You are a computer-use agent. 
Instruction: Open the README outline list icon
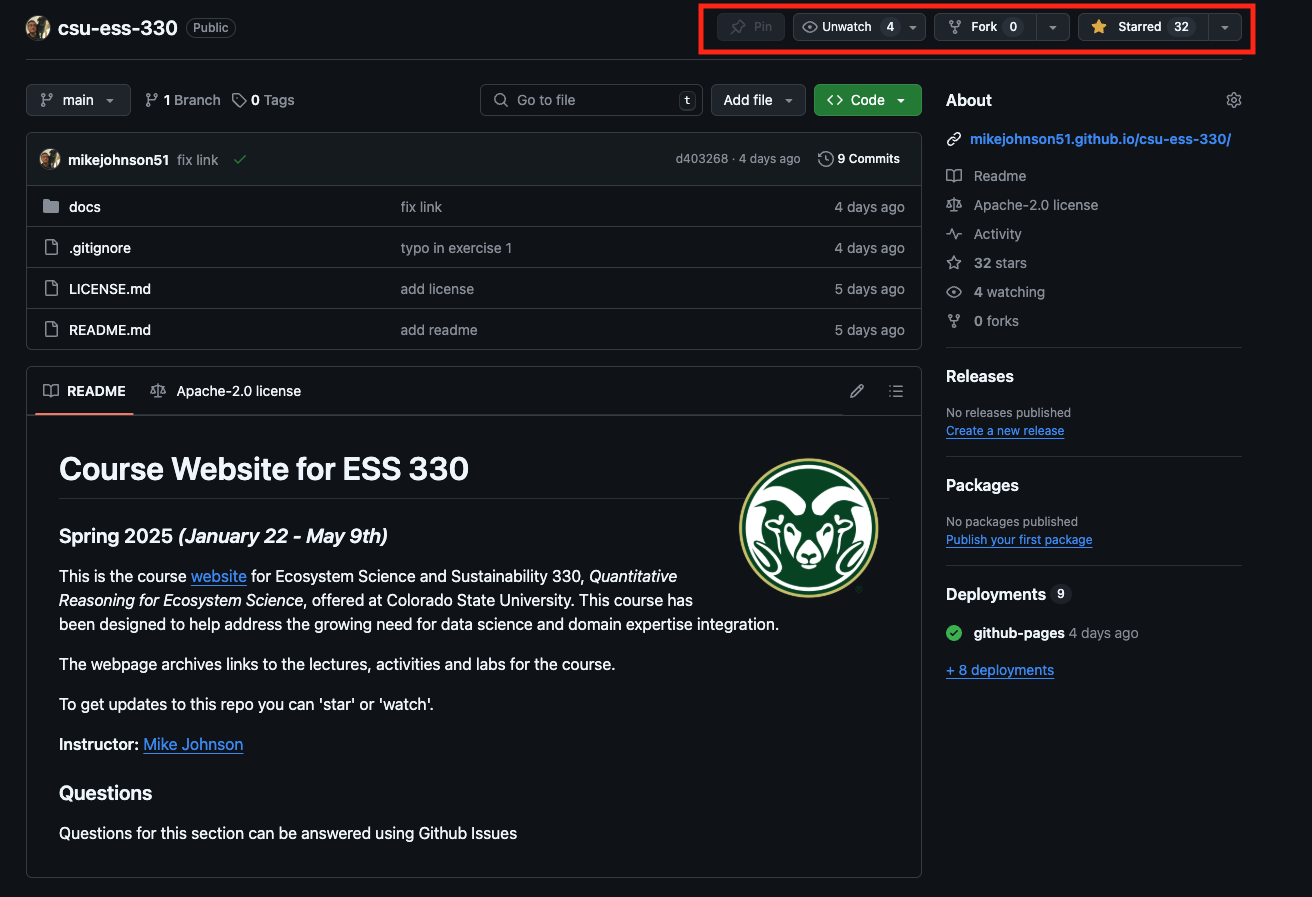[896, 391]
